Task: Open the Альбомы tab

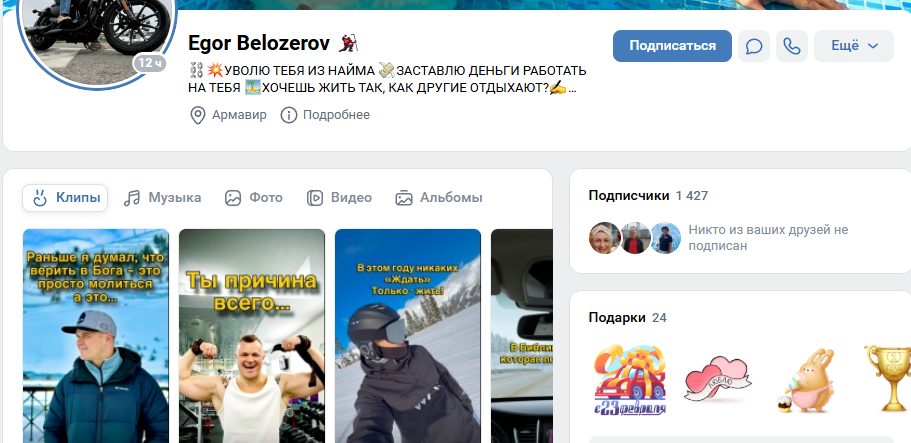Action: (439, 198)
